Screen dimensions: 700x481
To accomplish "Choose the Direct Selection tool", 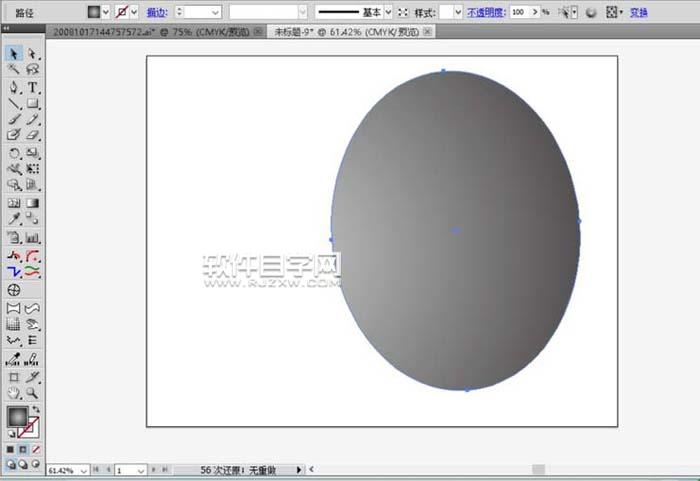I will pyautogui.click(x=32, y=54).
